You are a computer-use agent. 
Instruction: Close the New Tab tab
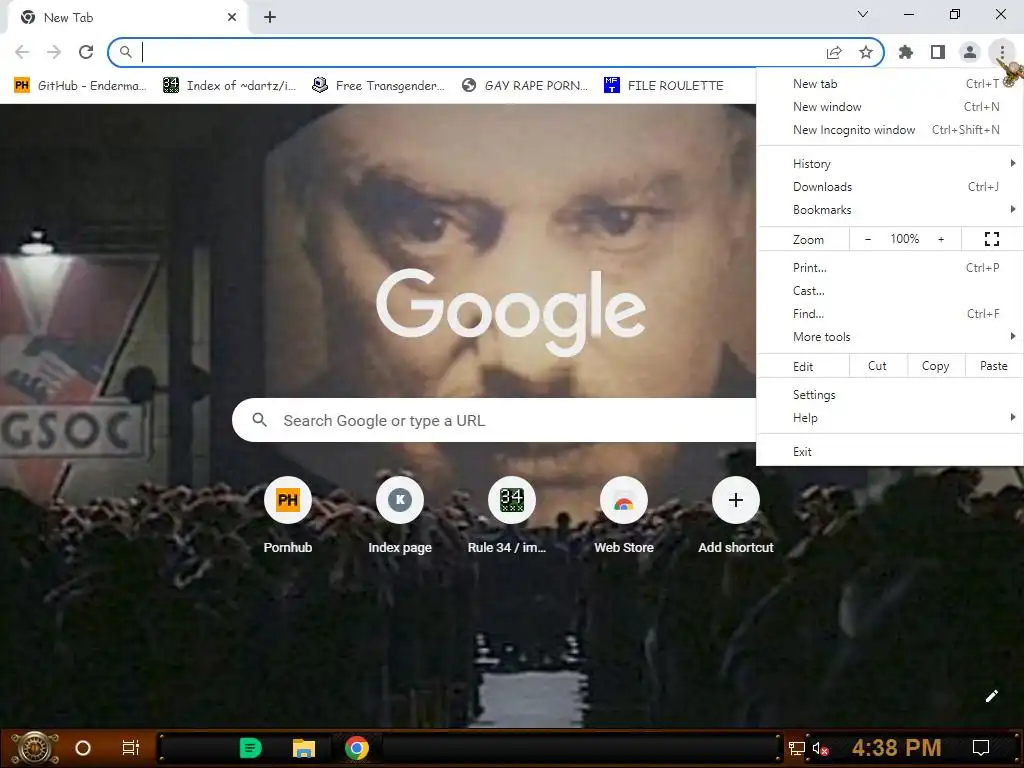(232, 18)
